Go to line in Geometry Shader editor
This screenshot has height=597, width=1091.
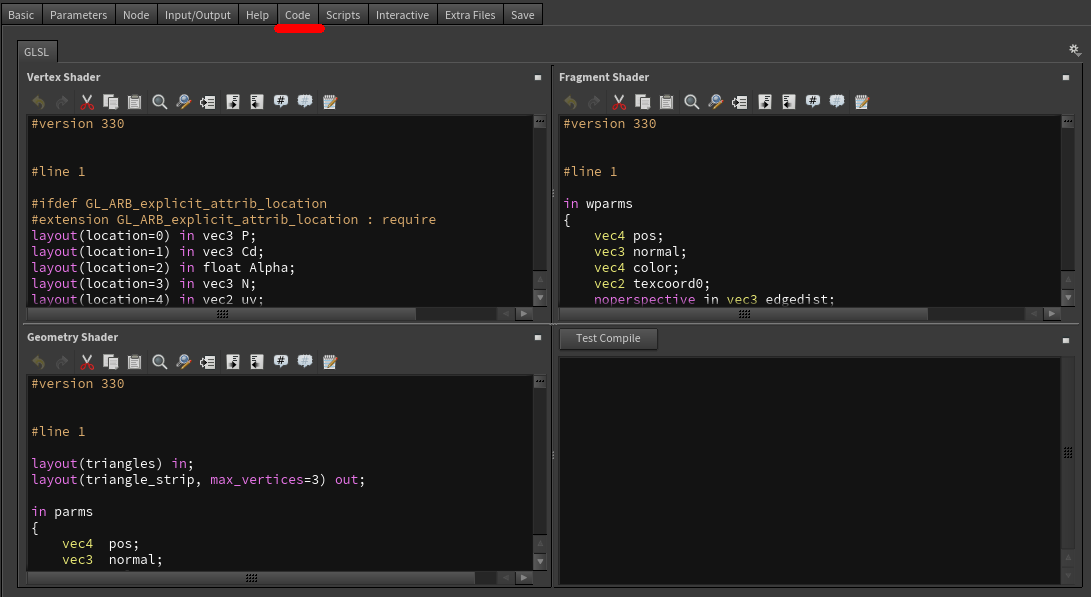(x=207, y=362)
